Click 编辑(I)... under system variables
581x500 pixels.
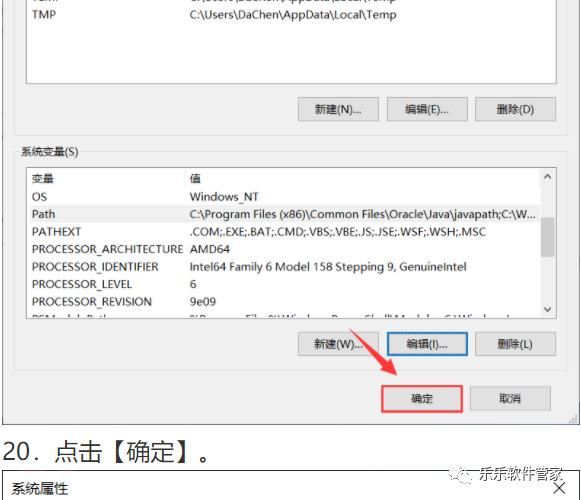click(x=427, y=344)
